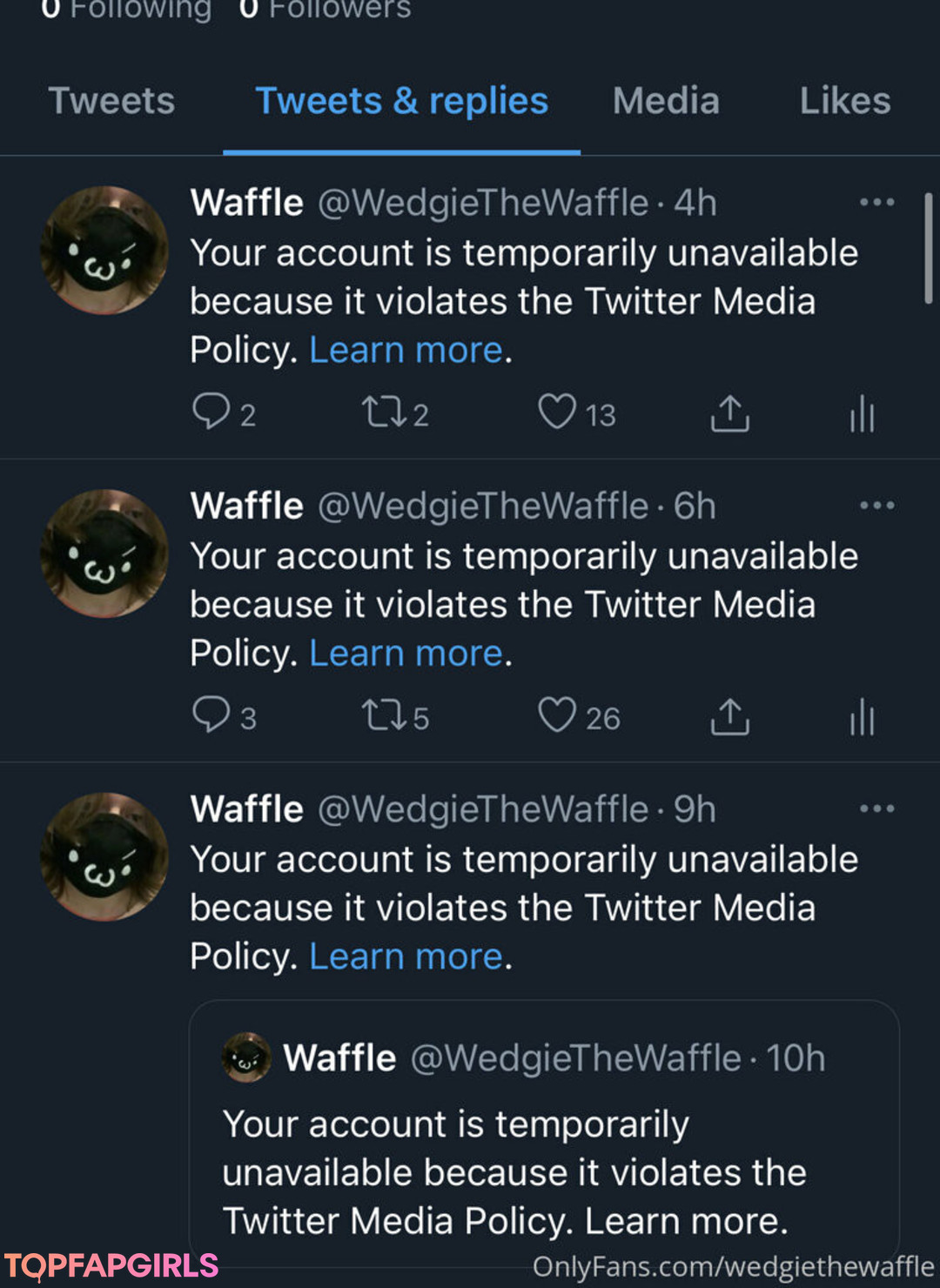Open the Likes tab
The height and width of the screenshot is (1288, 940).
845,101
